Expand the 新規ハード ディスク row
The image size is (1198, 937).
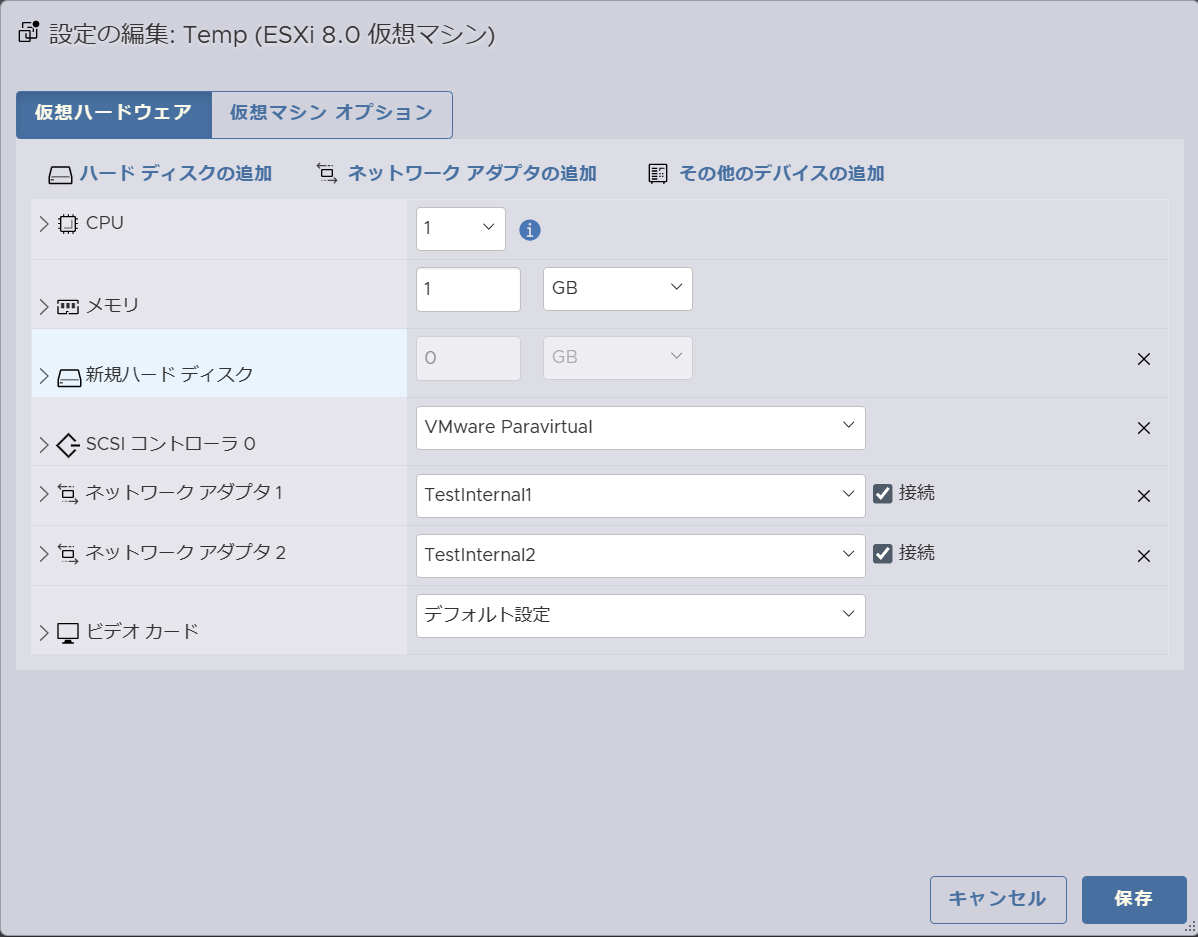[x=44, y=376]
